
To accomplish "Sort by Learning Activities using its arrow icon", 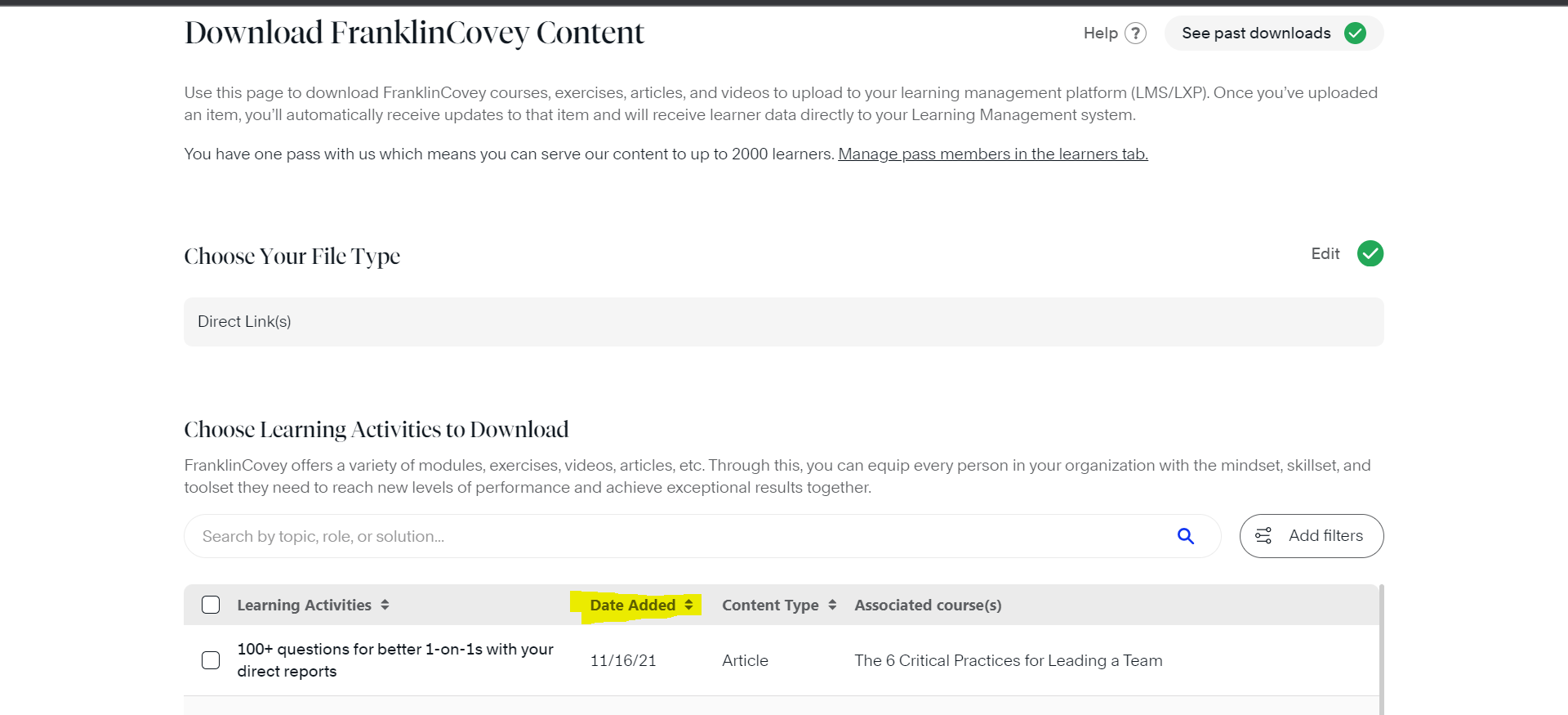I will tap(385, 606).
